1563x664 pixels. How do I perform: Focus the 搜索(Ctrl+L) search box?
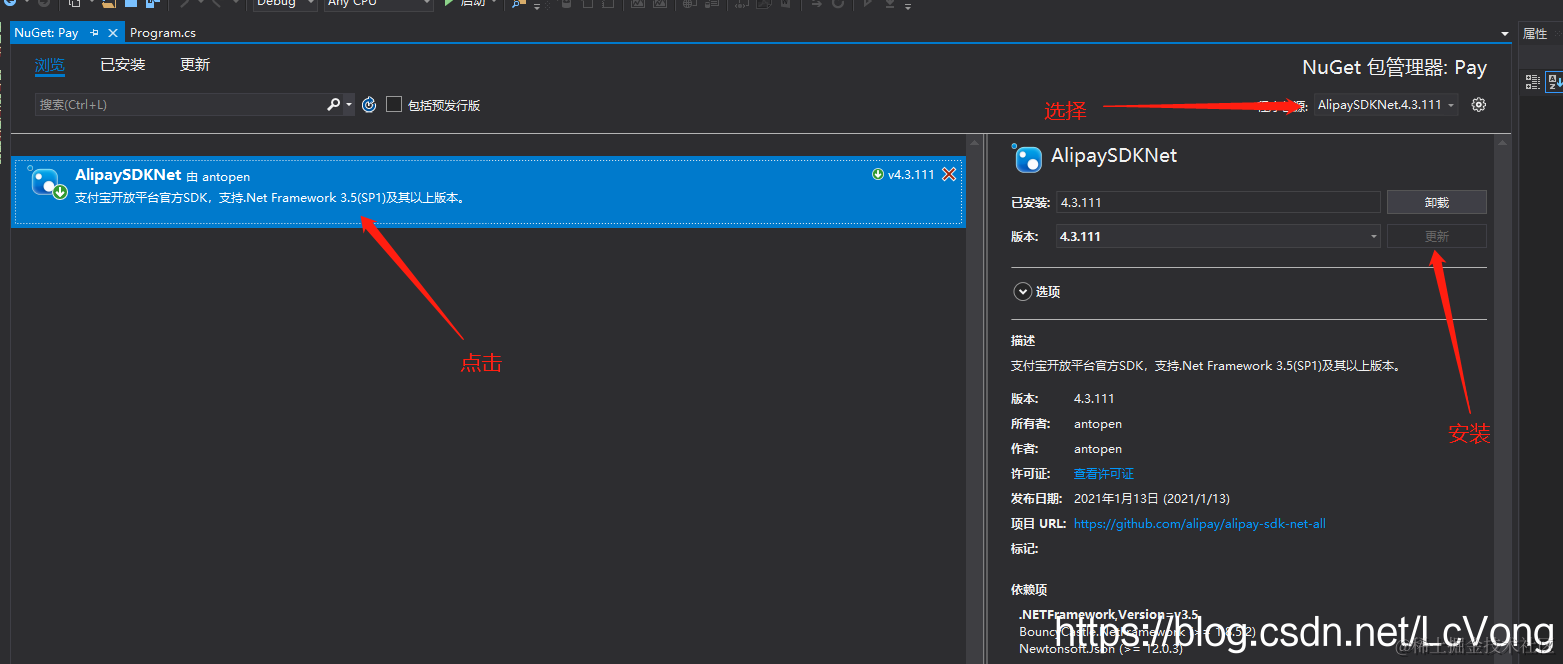[179, 104]
